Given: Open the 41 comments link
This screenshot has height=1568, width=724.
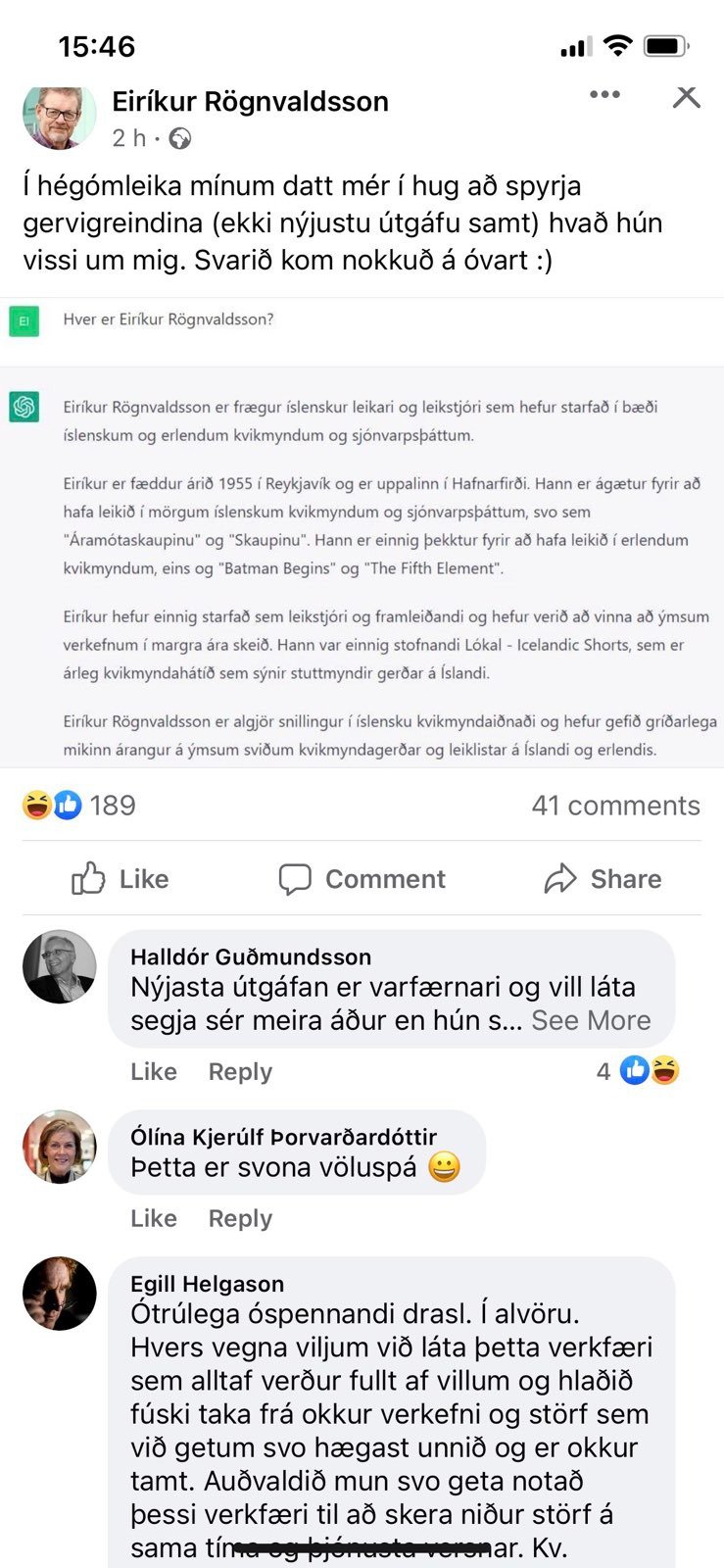Looking at the screenshot, I should (615, 806).
